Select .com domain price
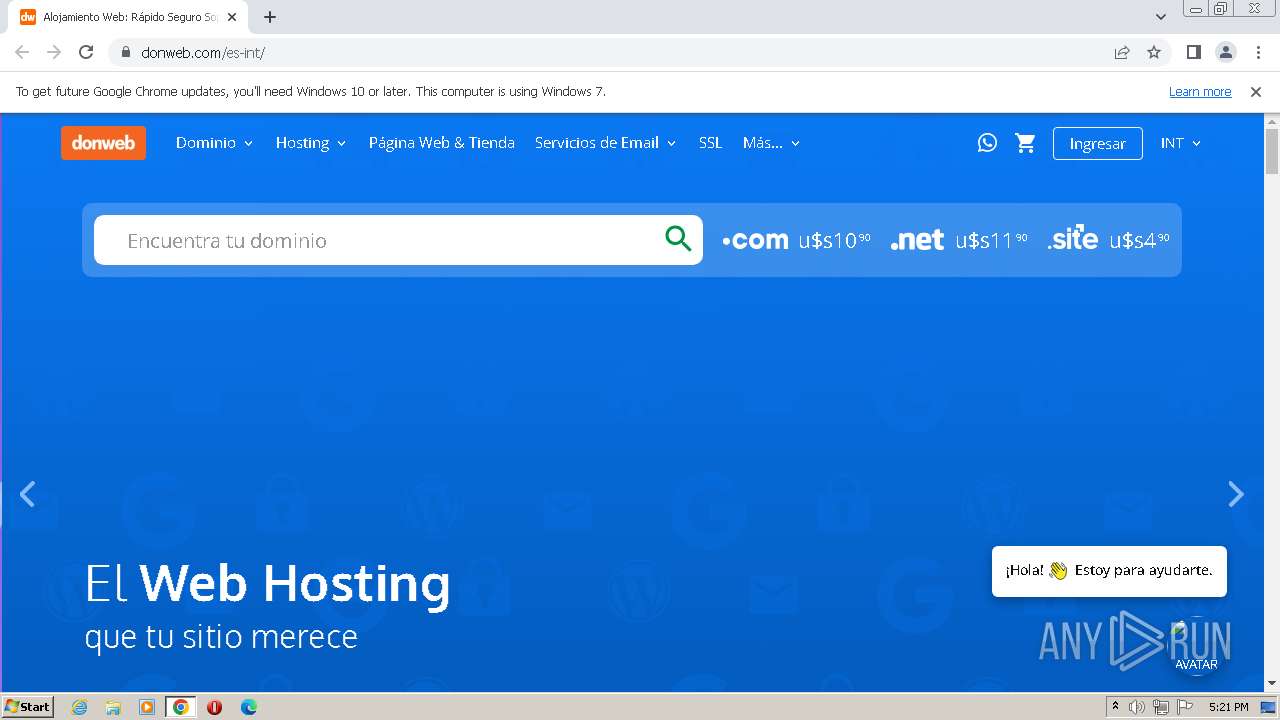 point(797,240)
